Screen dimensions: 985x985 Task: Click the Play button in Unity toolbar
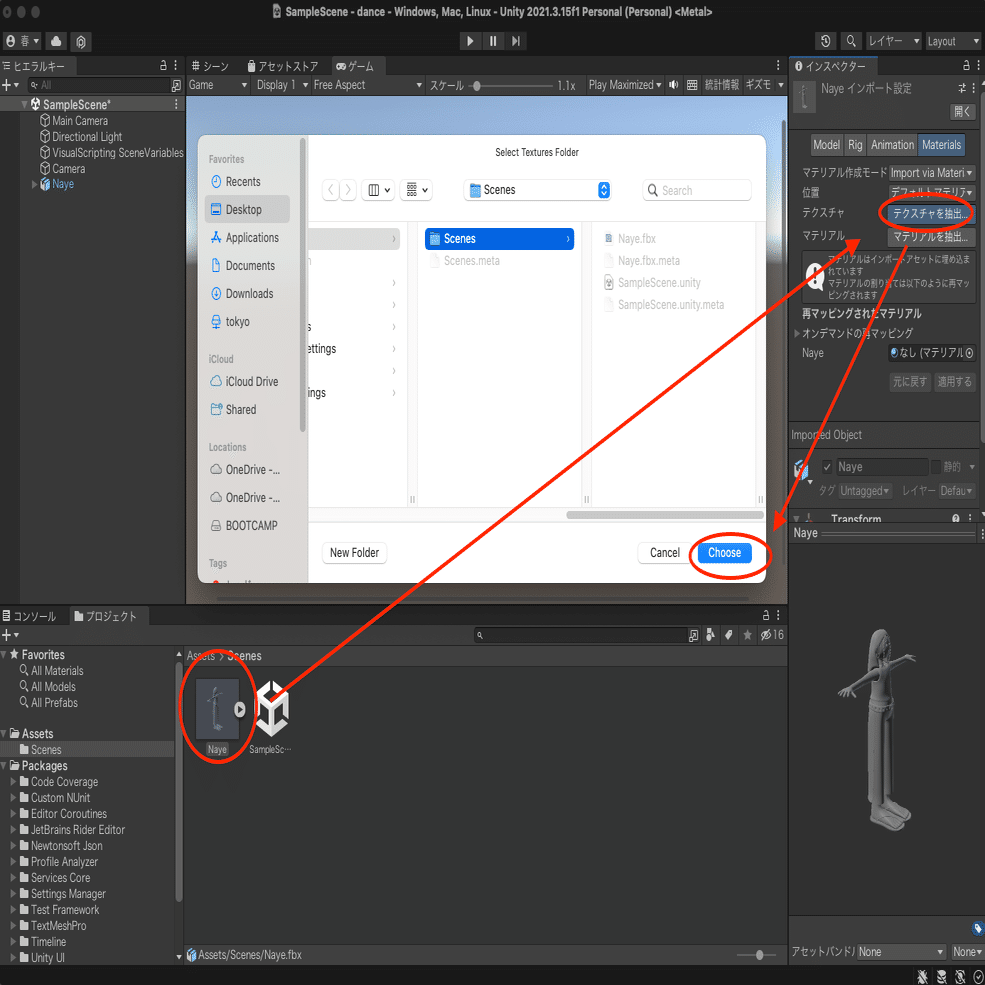click(469, 41)
